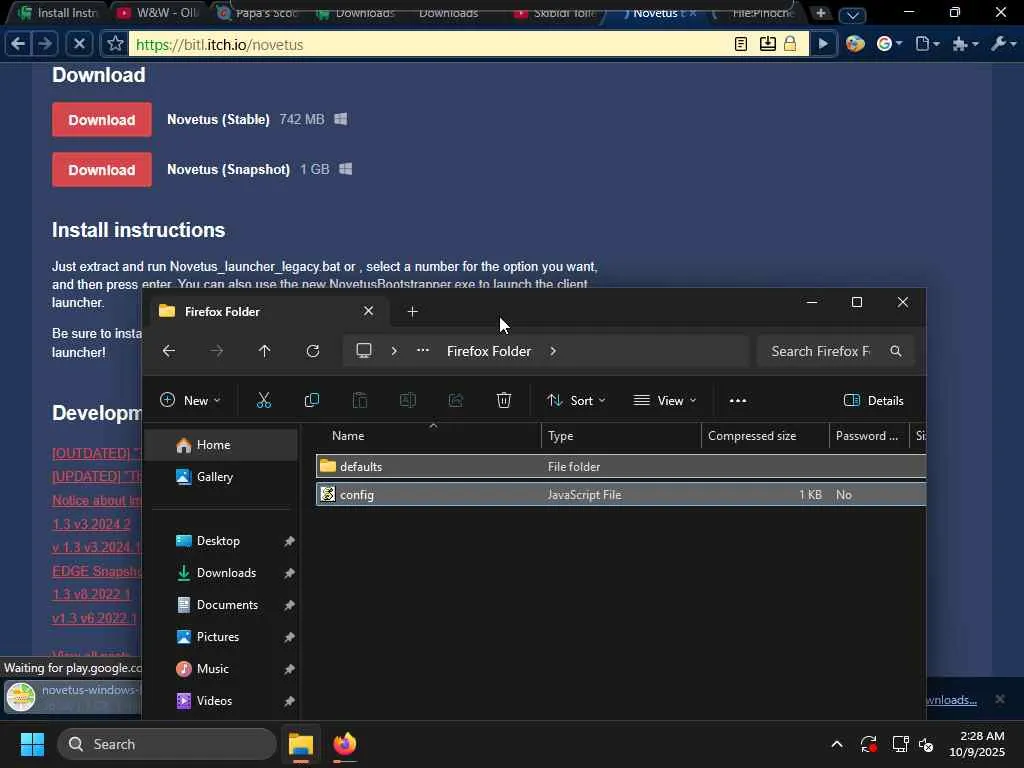Bookmark this page with the star icon

click(115, 44)
